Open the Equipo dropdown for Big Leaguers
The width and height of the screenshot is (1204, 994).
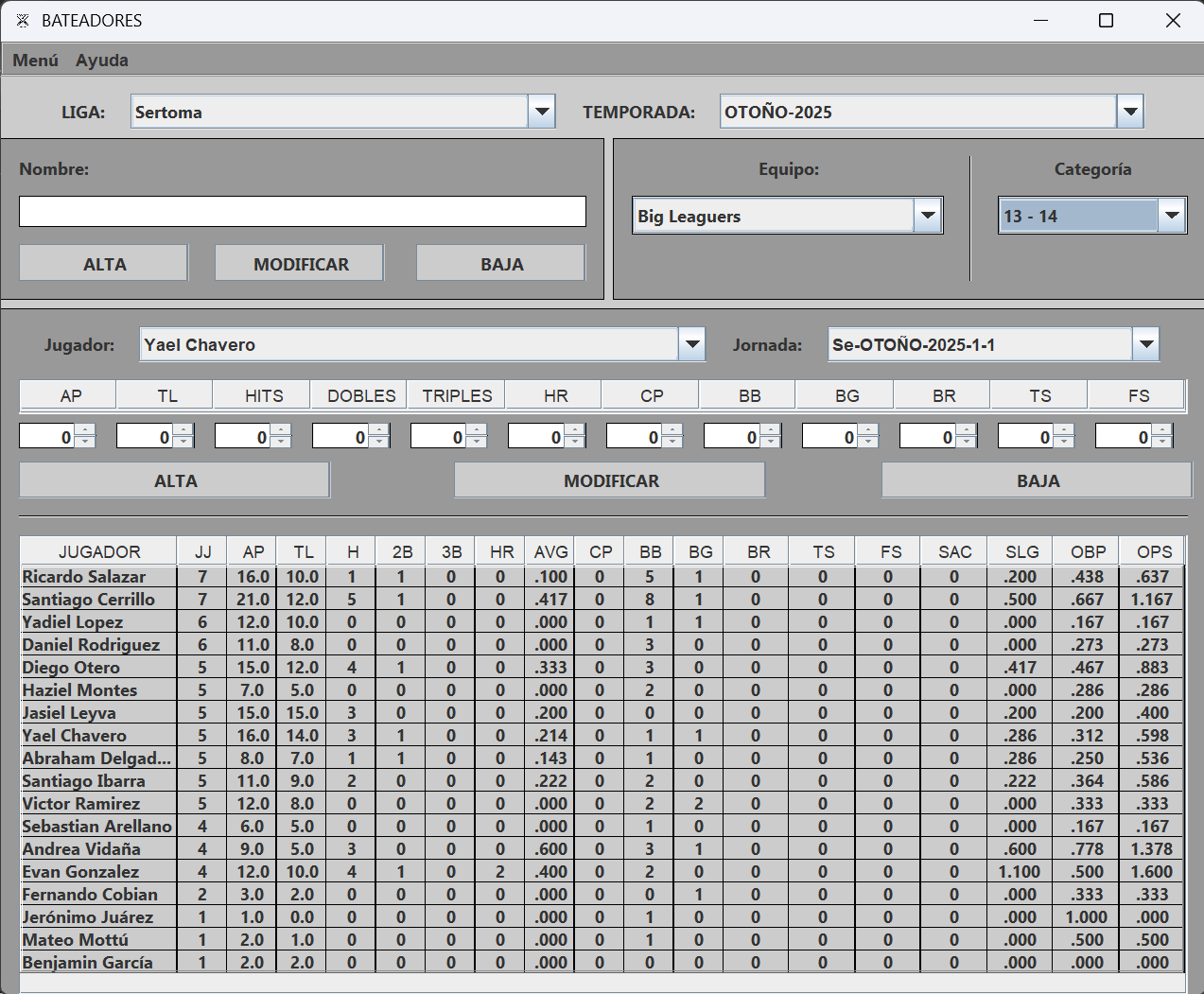(x=928, y=216)
